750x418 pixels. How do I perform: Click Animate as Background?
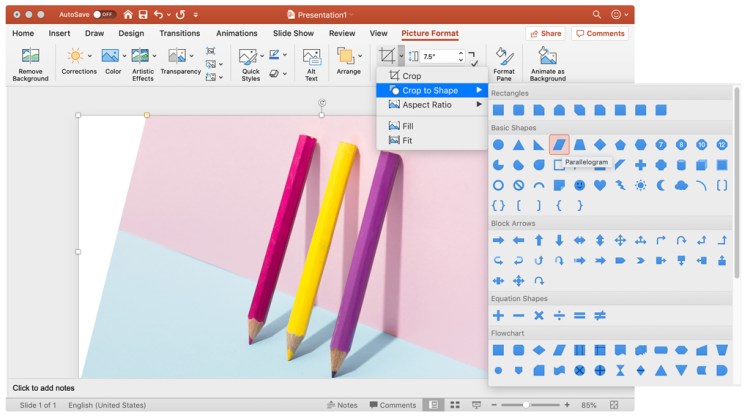point(548,65)
